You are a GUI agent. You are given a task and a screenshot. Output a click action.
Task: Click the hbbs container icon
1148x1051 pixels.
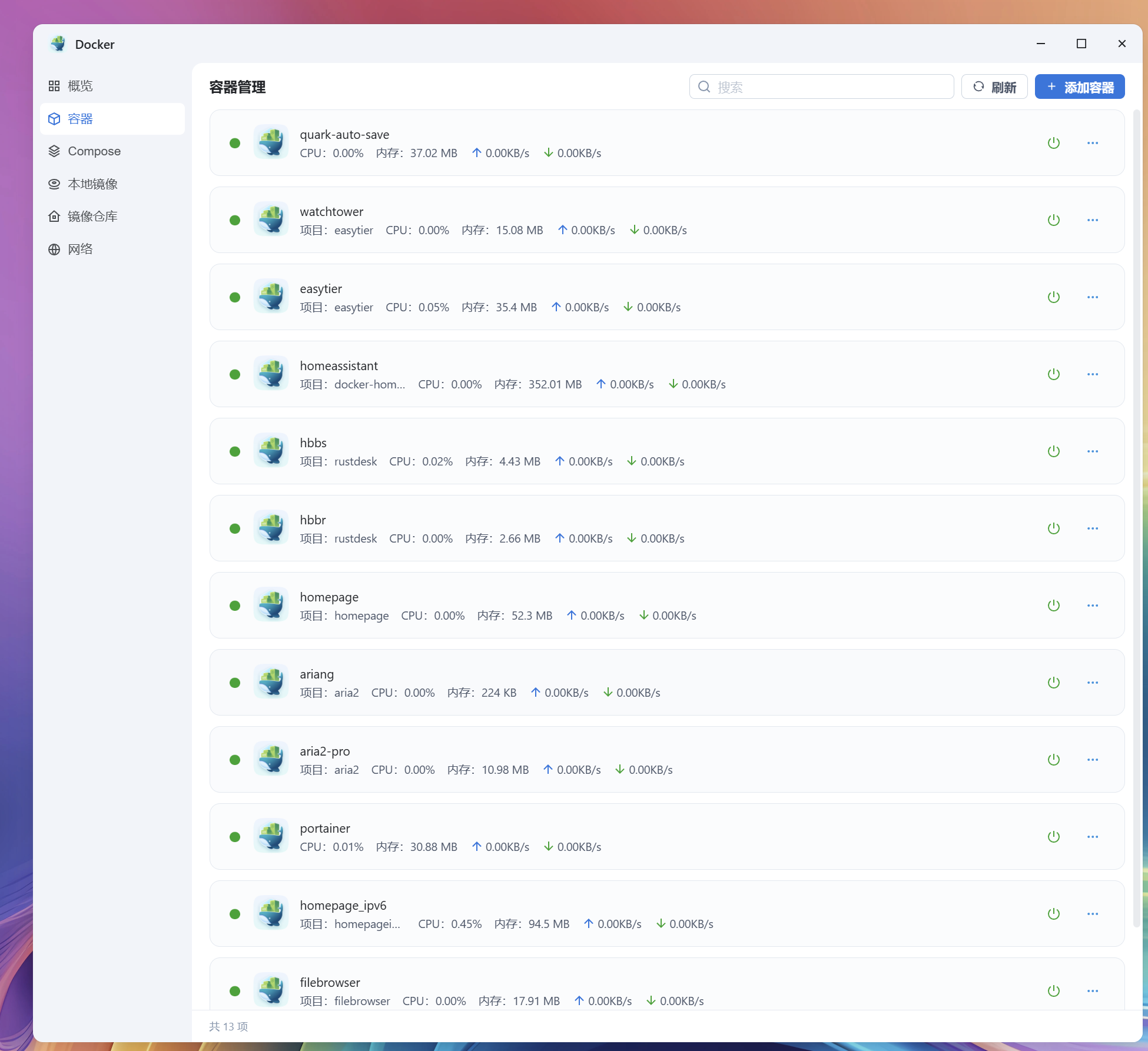pos(271,451)
